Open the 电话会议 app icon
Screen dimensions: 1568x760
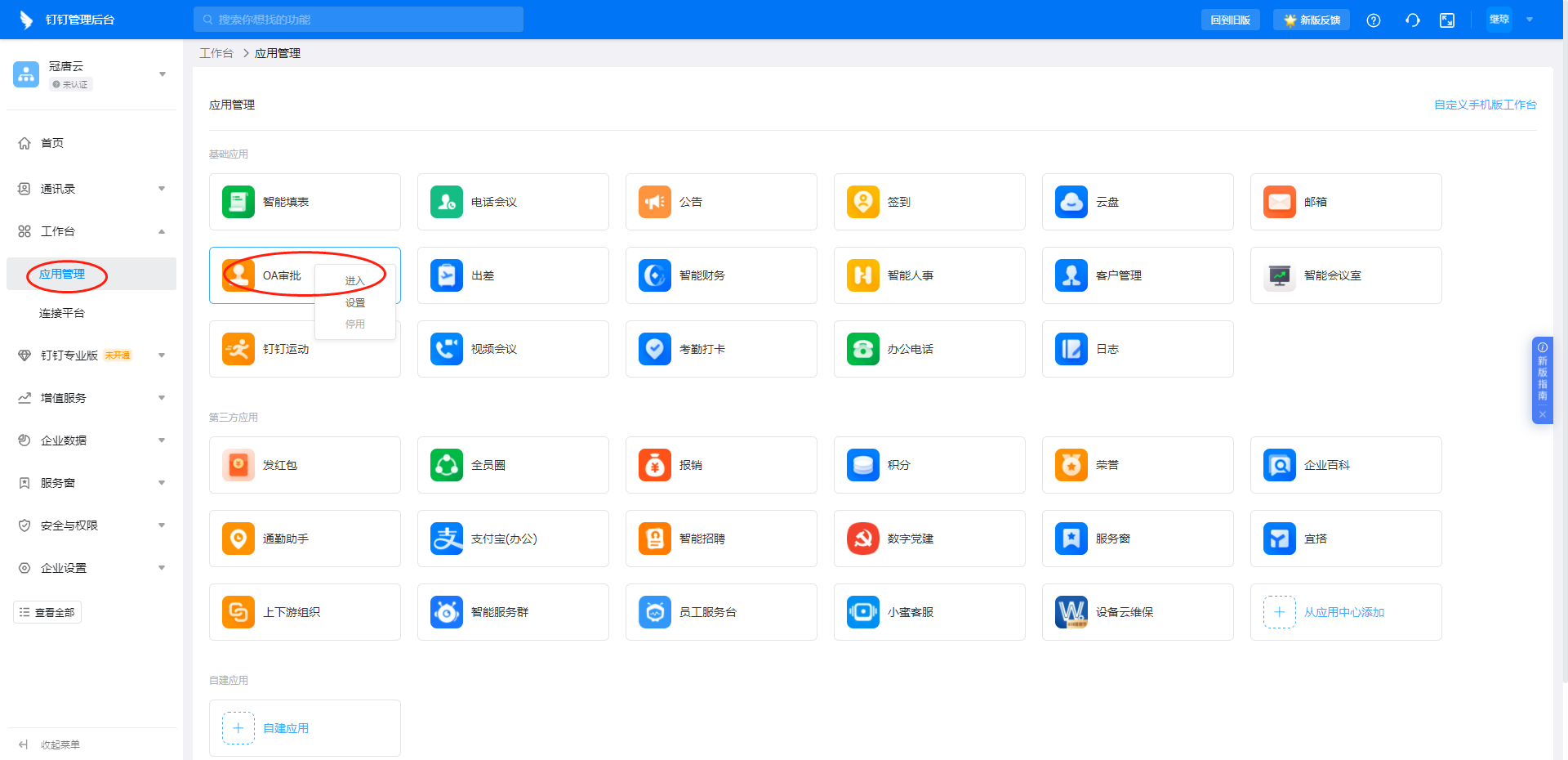tap(447, 202)
